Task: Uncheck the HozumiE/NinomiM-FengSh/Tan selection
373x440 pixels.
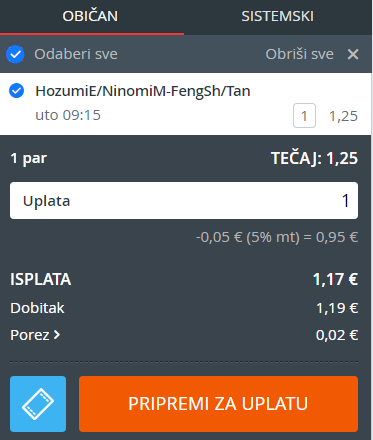Action: (x=16, y=91)
